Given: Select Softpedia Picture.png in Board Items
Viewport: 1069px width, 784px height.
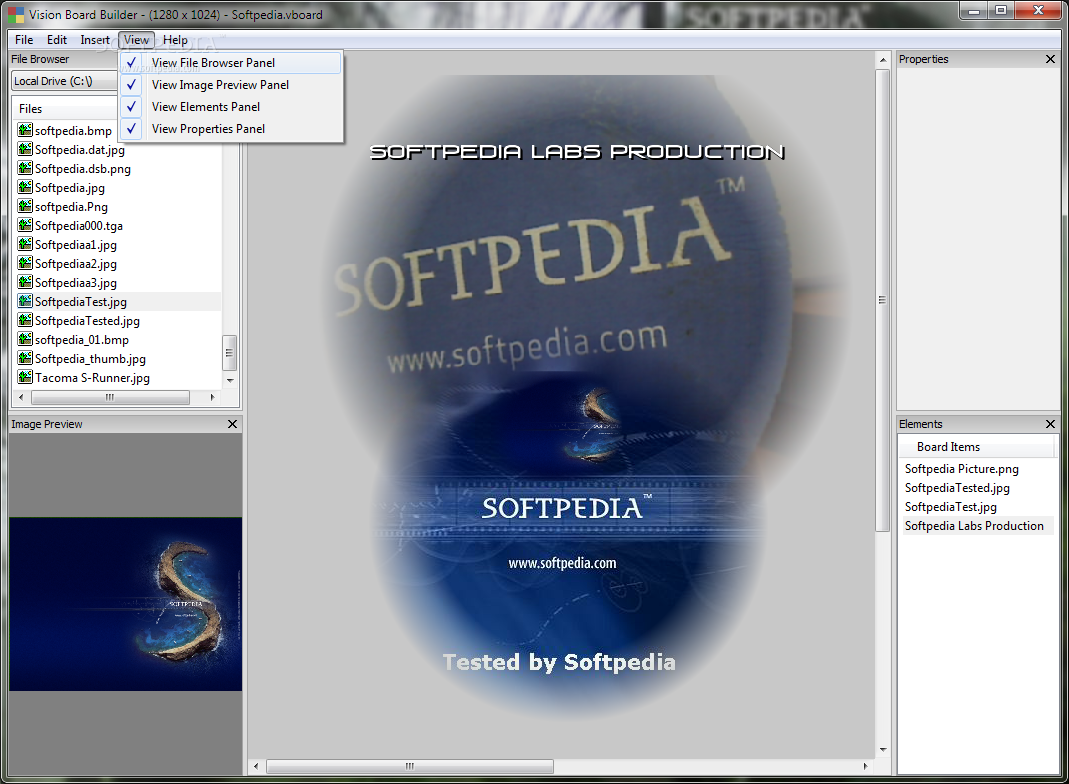Looking at the screenshot, I should click(961, 469).
